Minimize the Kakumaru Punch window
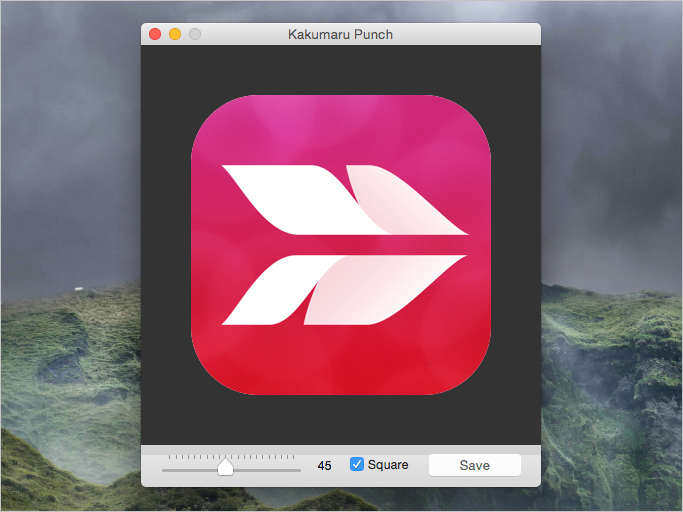The image size is (683, 512). (x=175, y=34)
